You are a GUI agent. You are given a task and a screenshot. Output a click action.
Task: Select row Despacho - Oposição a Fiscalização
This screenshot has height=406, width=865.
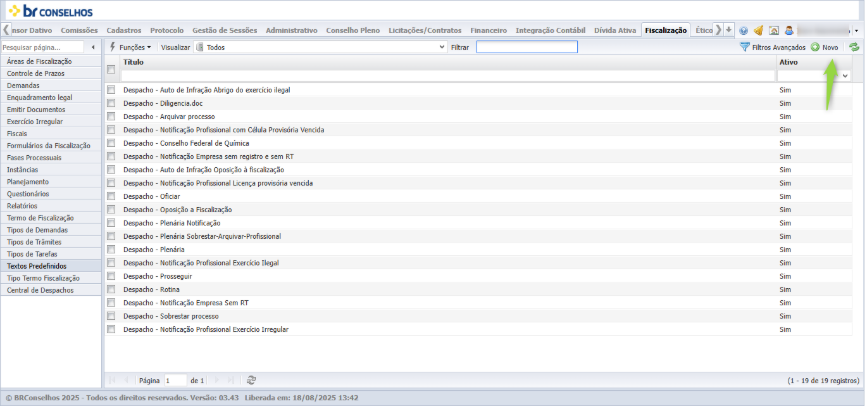[479, 210]
